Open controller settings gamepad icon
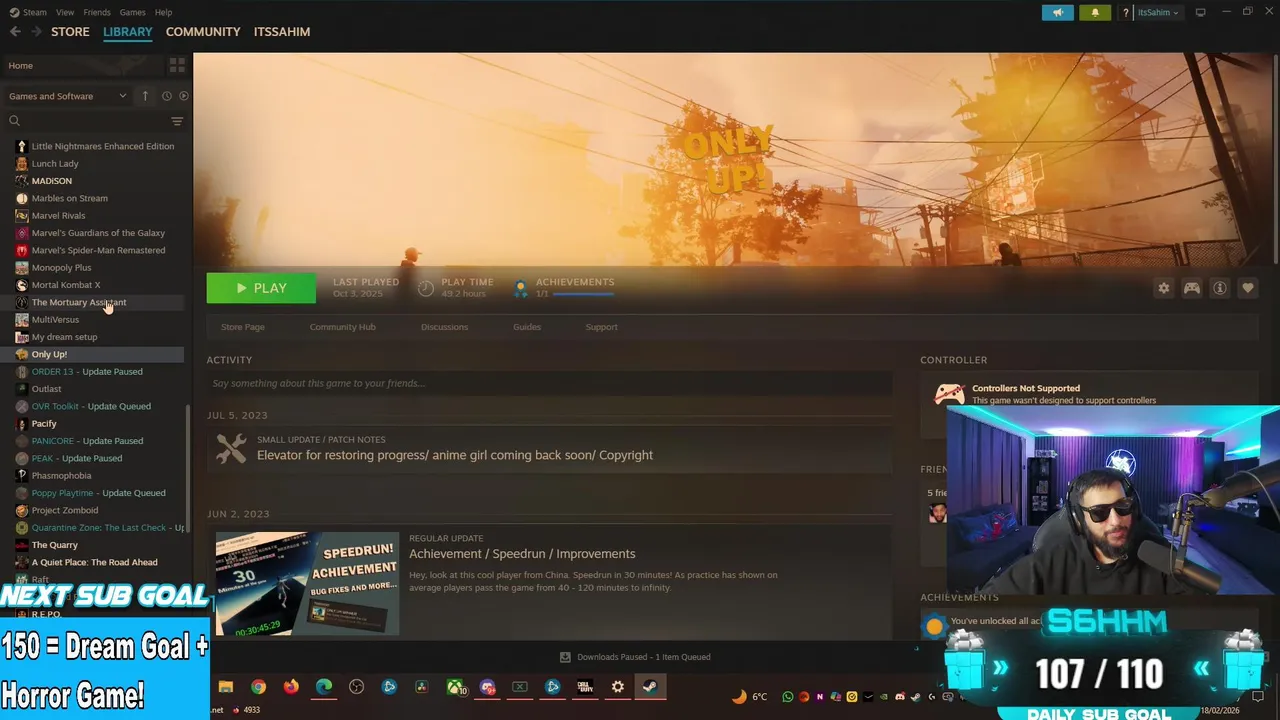The width and height of the screenshot is (1280, 720). pos(1192,288)
